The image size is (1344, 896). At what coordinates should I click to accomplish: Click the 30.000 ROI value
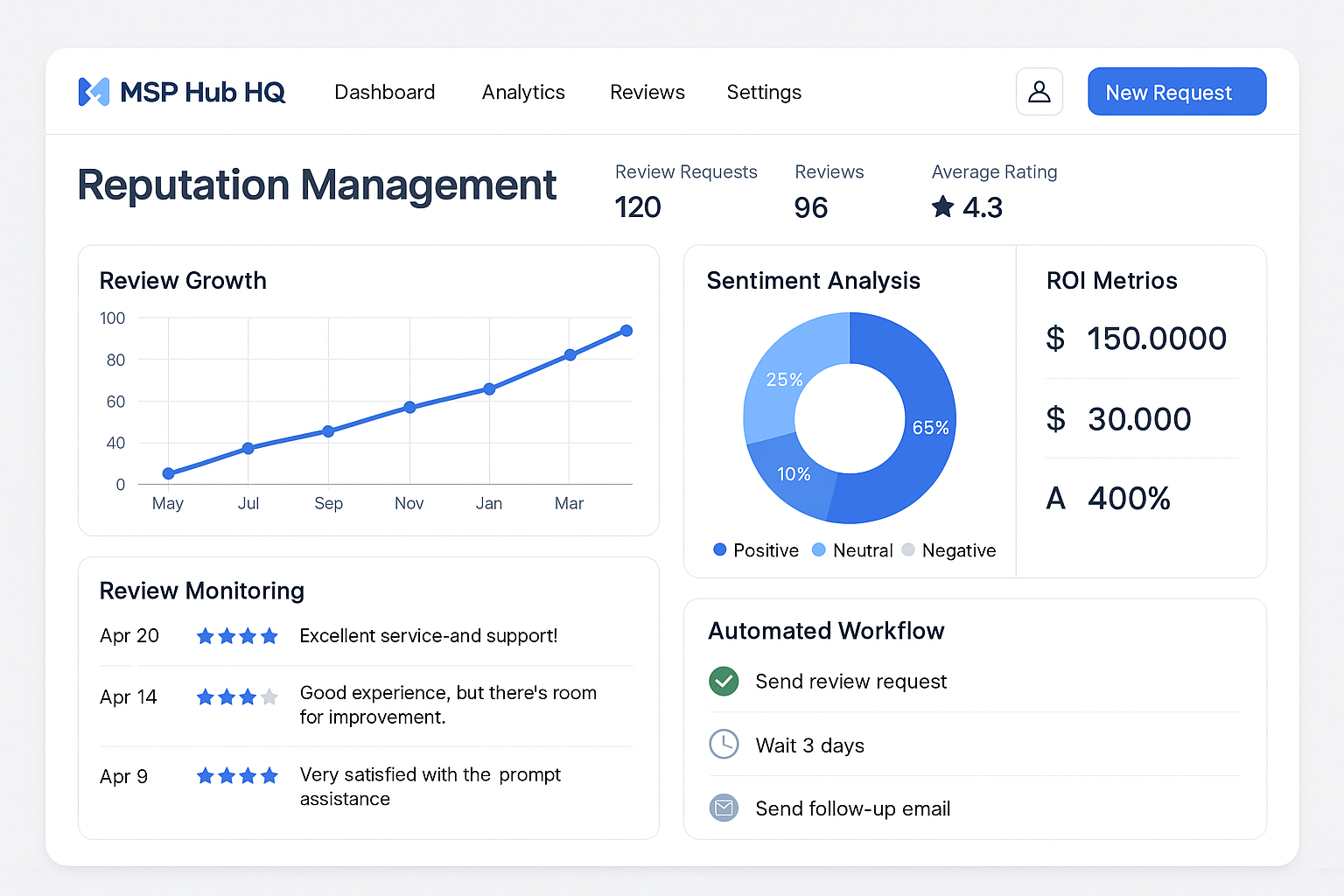pyautogui.click(x=1139, y=419)
